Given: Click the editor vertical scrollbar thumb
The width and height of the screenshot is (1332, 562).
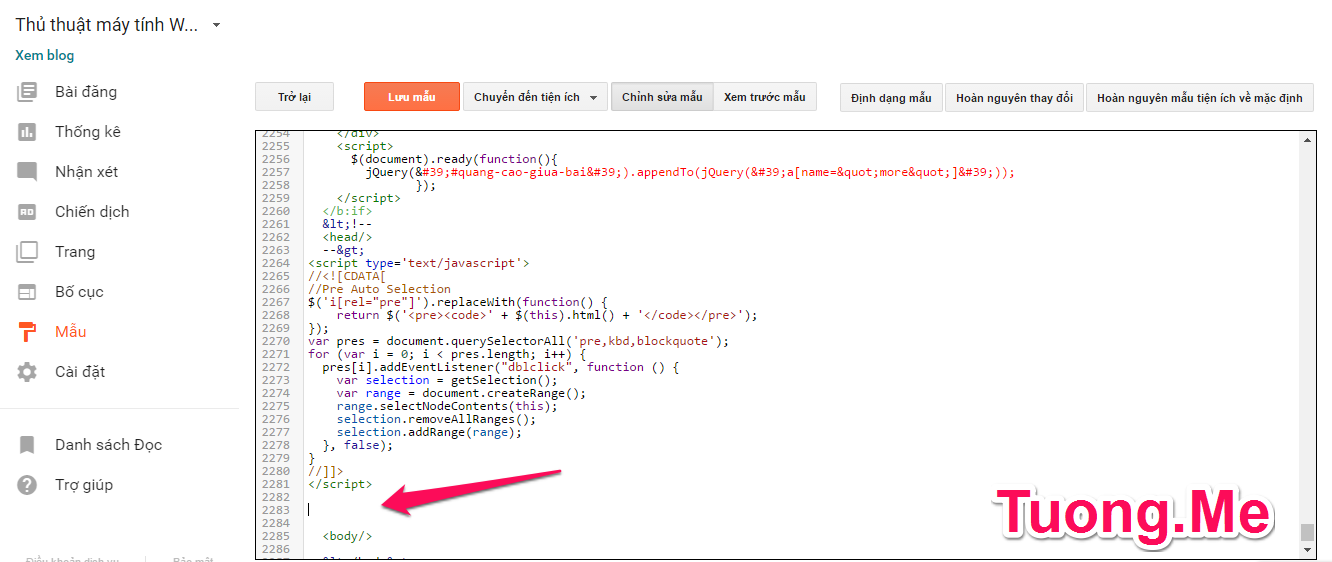Looking at the screenshot, I should pyautogui.click(x=1307, y=532).
